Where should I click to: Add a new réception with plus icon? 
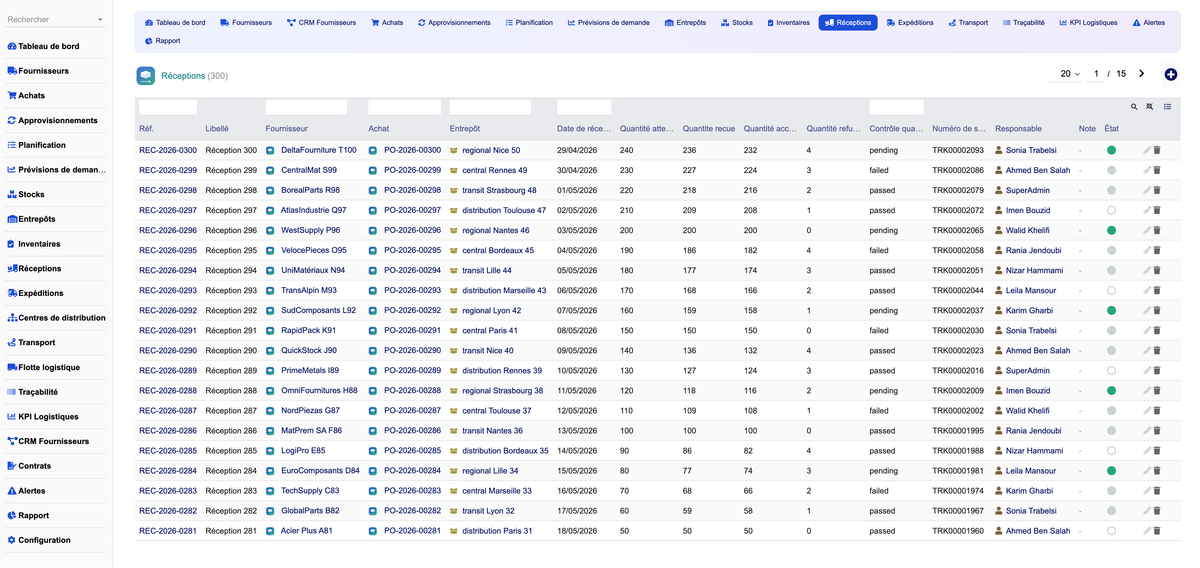[x=1171, y=74]
